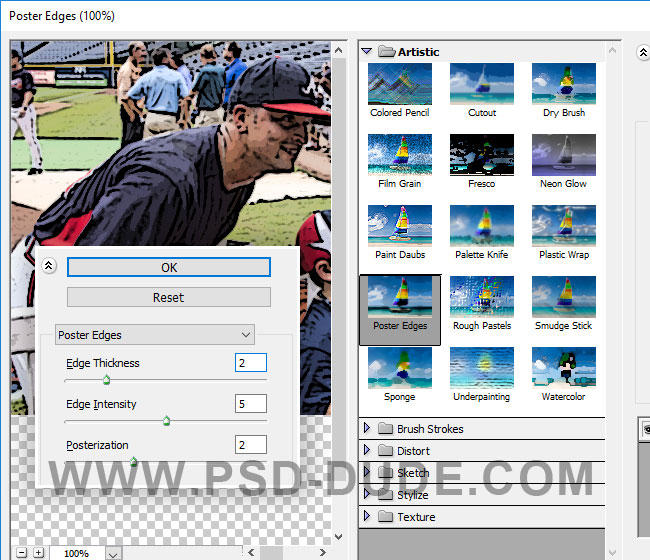The width and height of the screenshot is (650, 560).
Task: Zoom out preview with minus button
Action: tap(22, 553)
